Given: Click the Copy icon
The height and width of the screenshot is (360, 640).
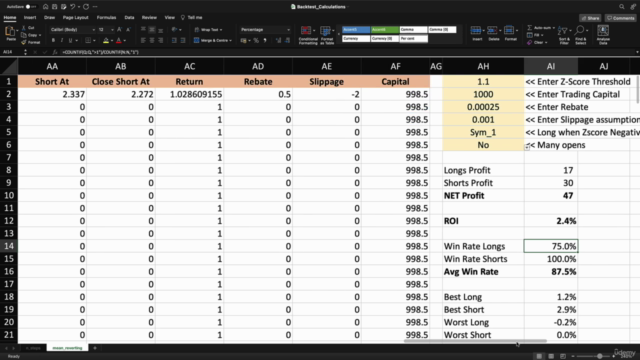Looking at the screenshot, I should (x=24, y=35).
